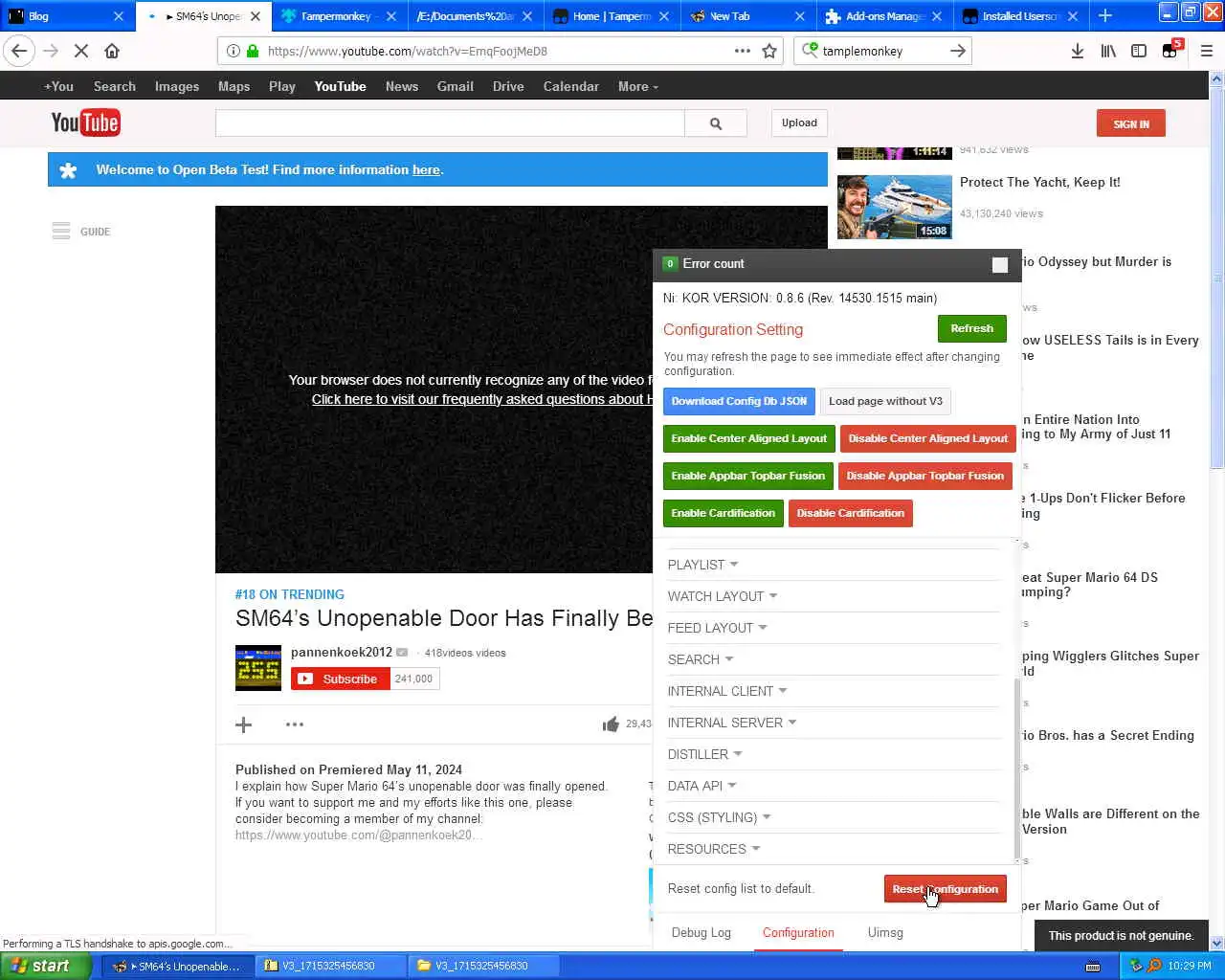Viewport: 1225px width, 980px height.
Task: Enable Cardification
Action: click(x=723, y=513)
